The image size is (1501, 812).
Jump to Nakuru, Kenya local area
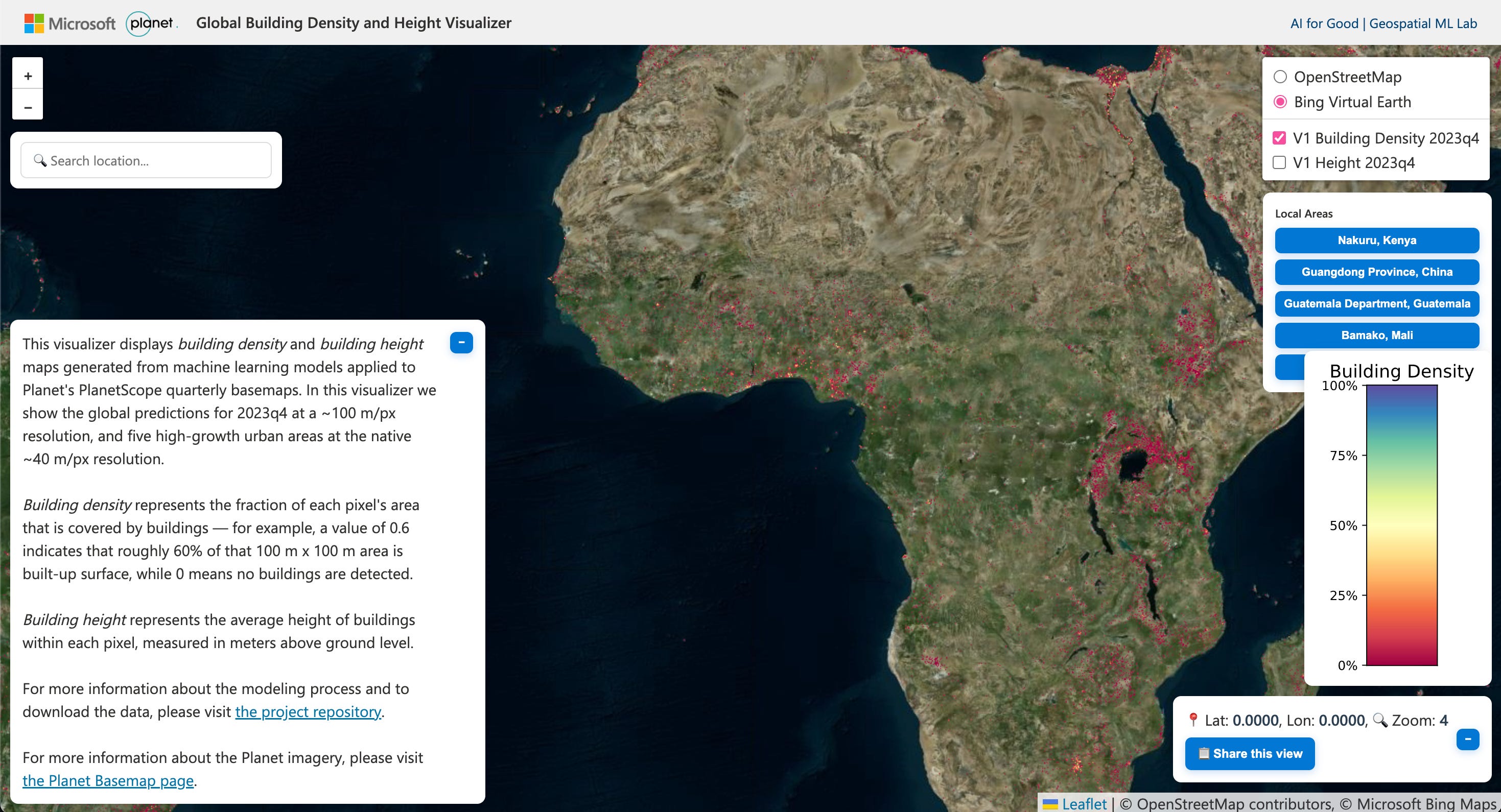(x=1376, y=240)
